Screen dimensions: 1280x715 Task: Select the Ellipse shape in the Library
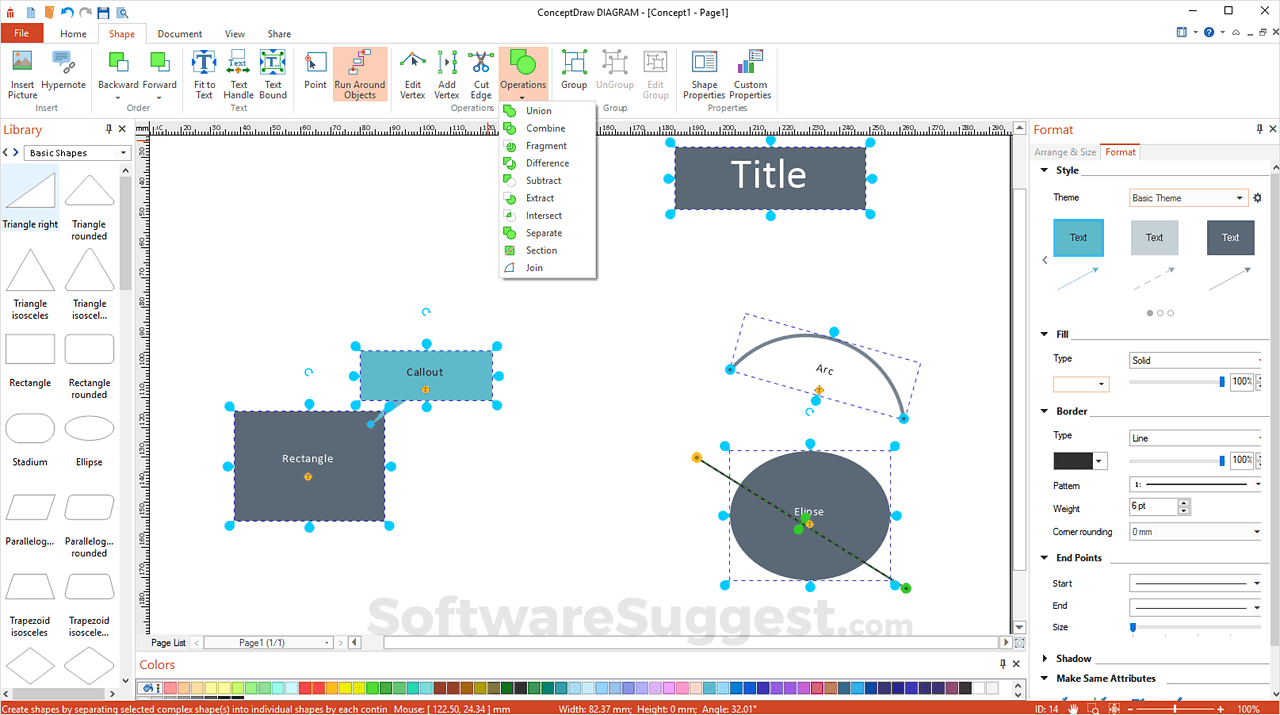89,428
